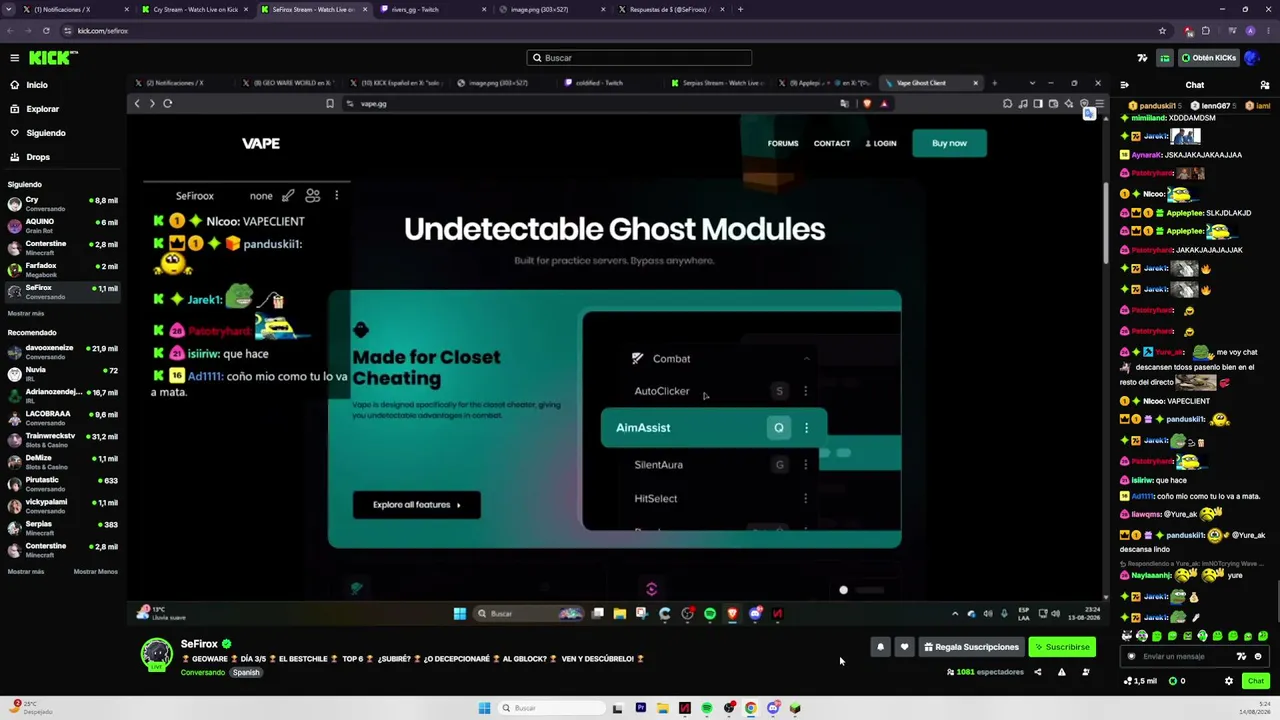Reload the kick.com page
Screen dimensions: 1280x720
click(x=46, y=31)
